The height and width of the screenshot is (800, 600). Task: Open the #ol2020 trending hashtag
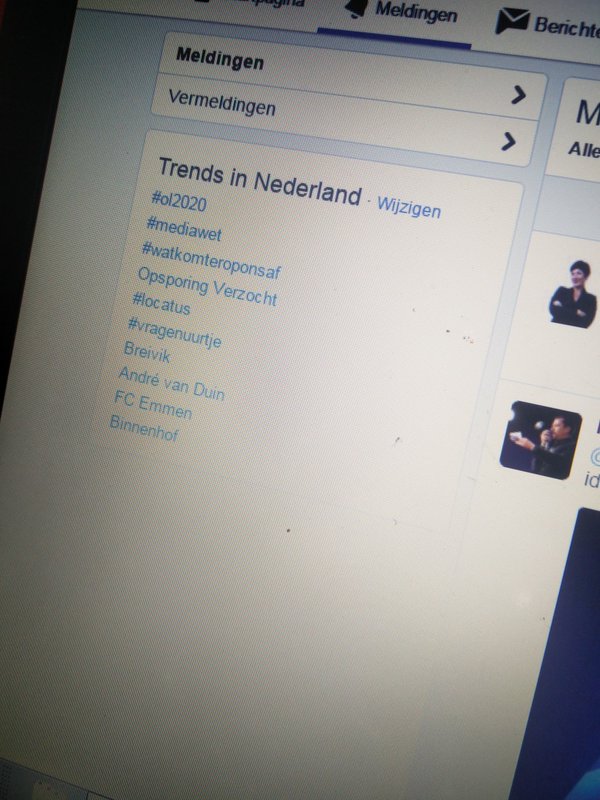[179, 201]
